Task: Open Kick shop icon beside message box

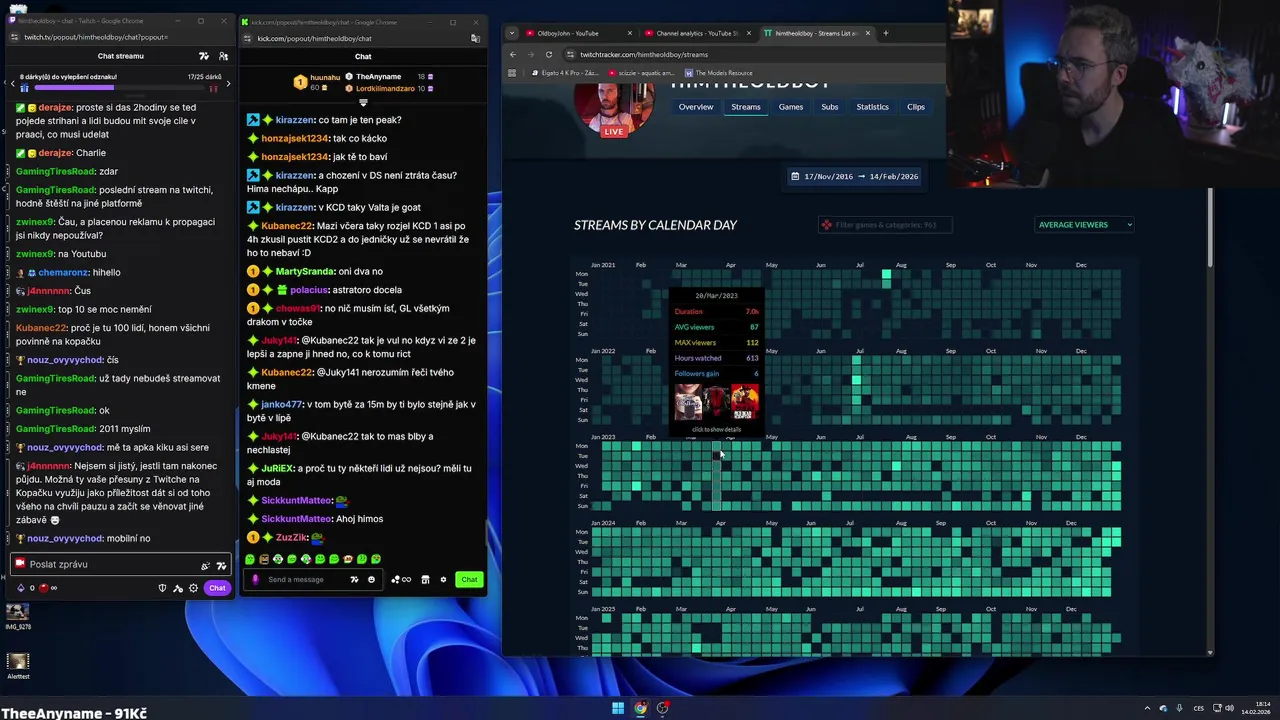Action: tap(425, 579)
